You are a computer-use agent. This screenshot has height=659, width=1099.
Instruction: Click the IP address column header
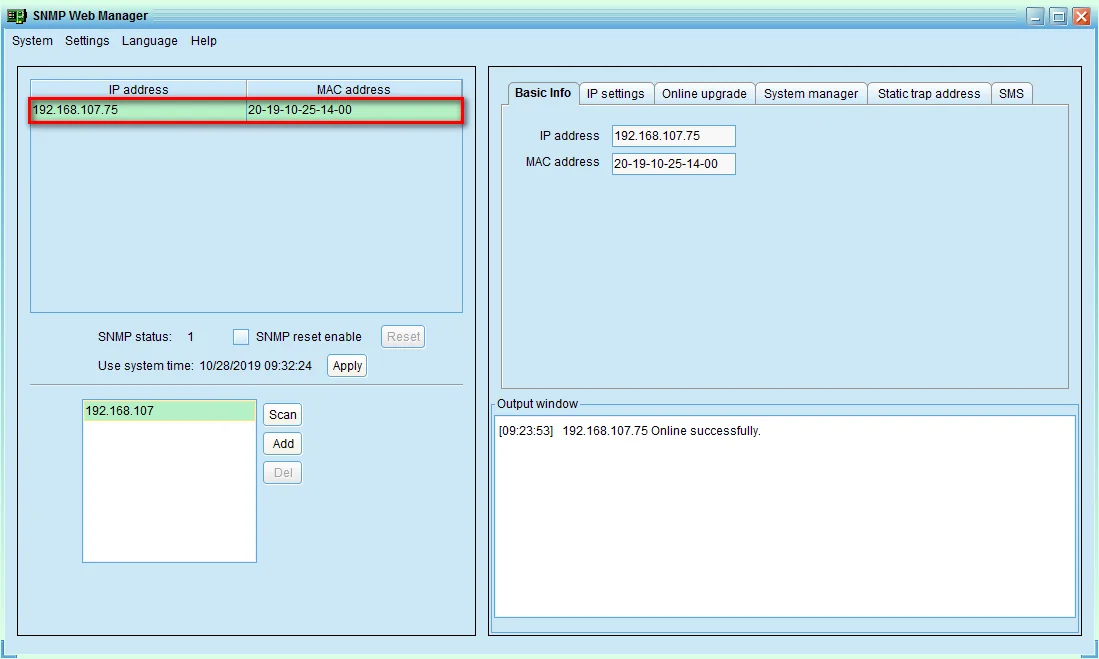[138, 89]
